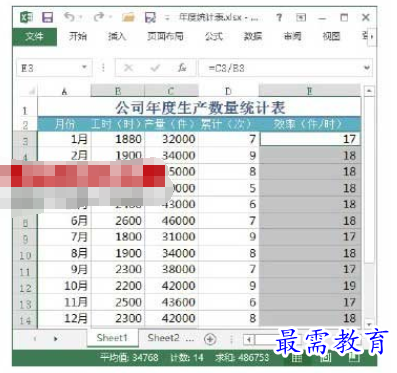Expand the Name Box dropdown arrow
The height and width of the screenshot is (373, 397).
85,68
